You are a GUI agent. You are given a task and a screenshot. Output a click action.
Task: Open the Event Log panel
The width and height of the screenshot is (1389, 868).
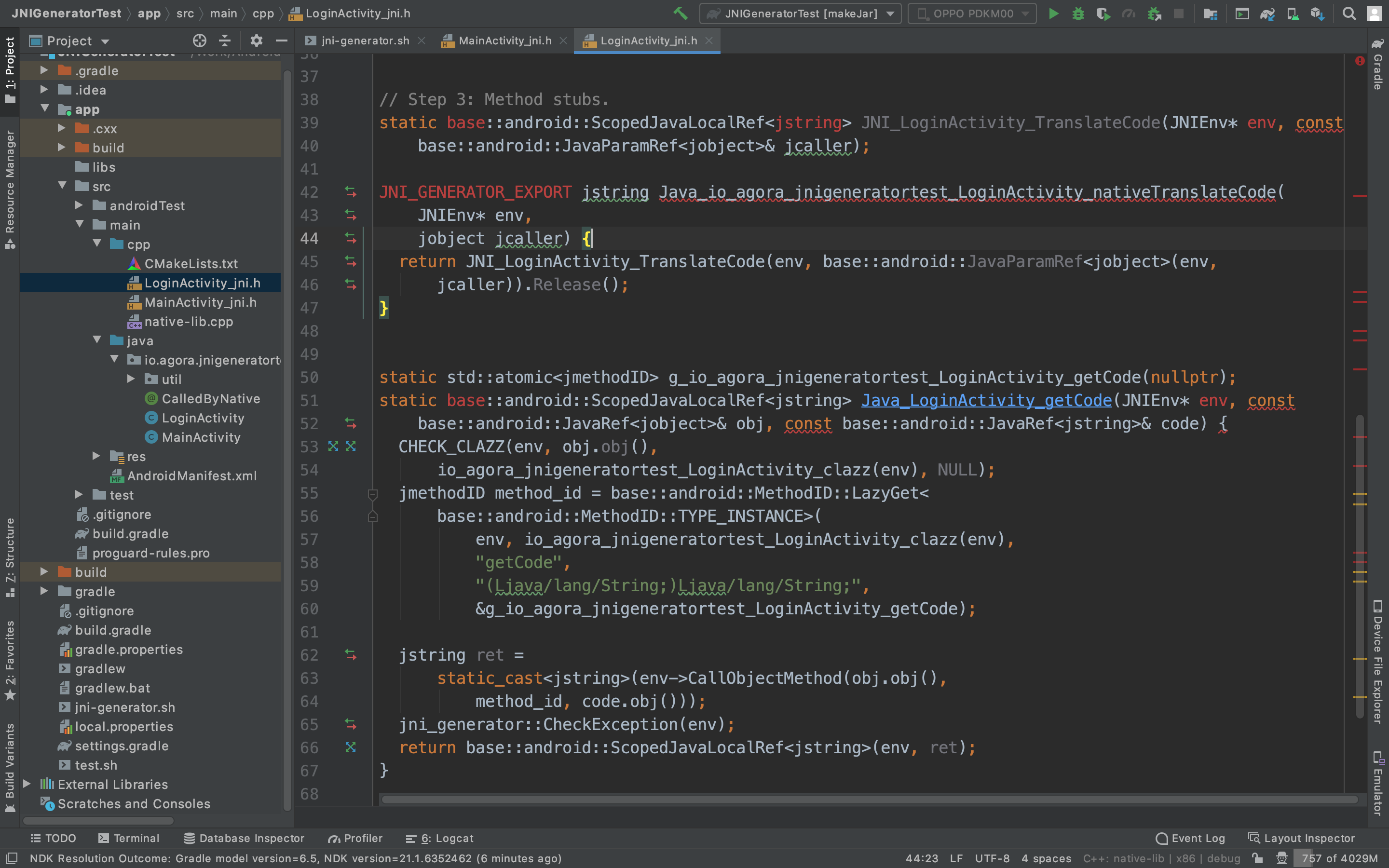[x=1190, y=838]
